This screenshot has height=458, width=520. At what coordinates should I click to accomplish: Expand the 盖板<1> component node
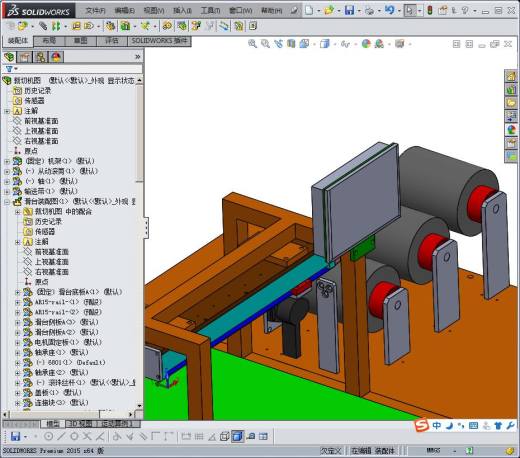click(18, 393)
